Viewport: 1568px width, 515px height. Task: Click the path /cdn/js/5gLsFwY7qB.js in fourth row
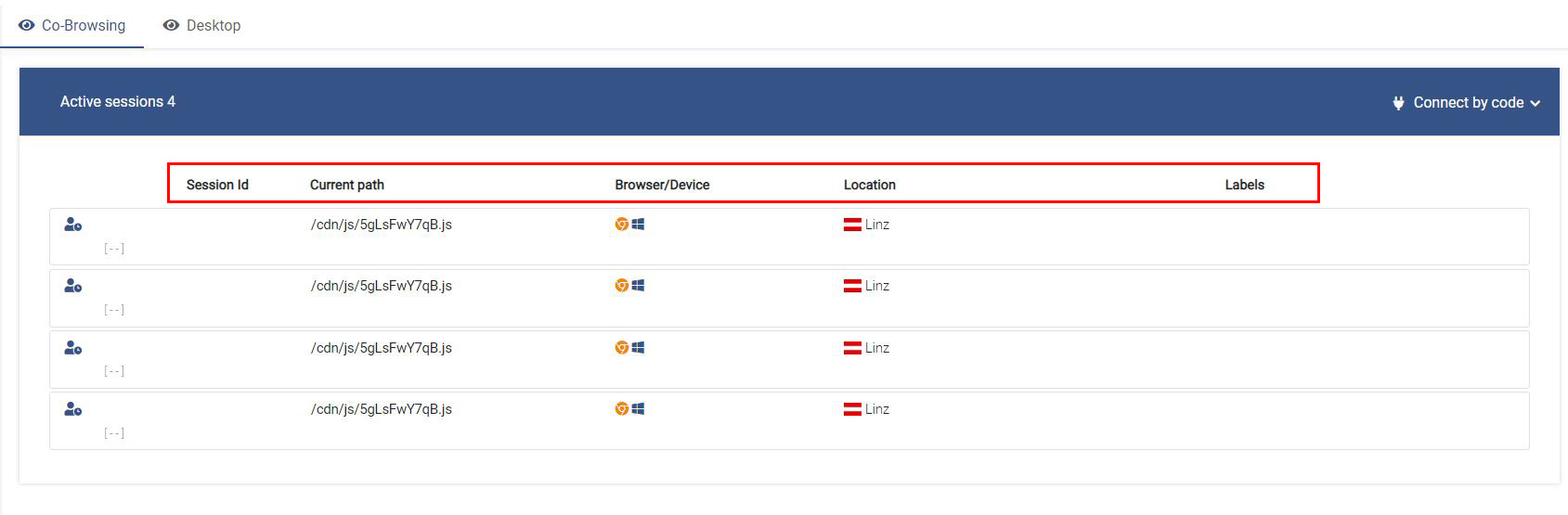382,409
